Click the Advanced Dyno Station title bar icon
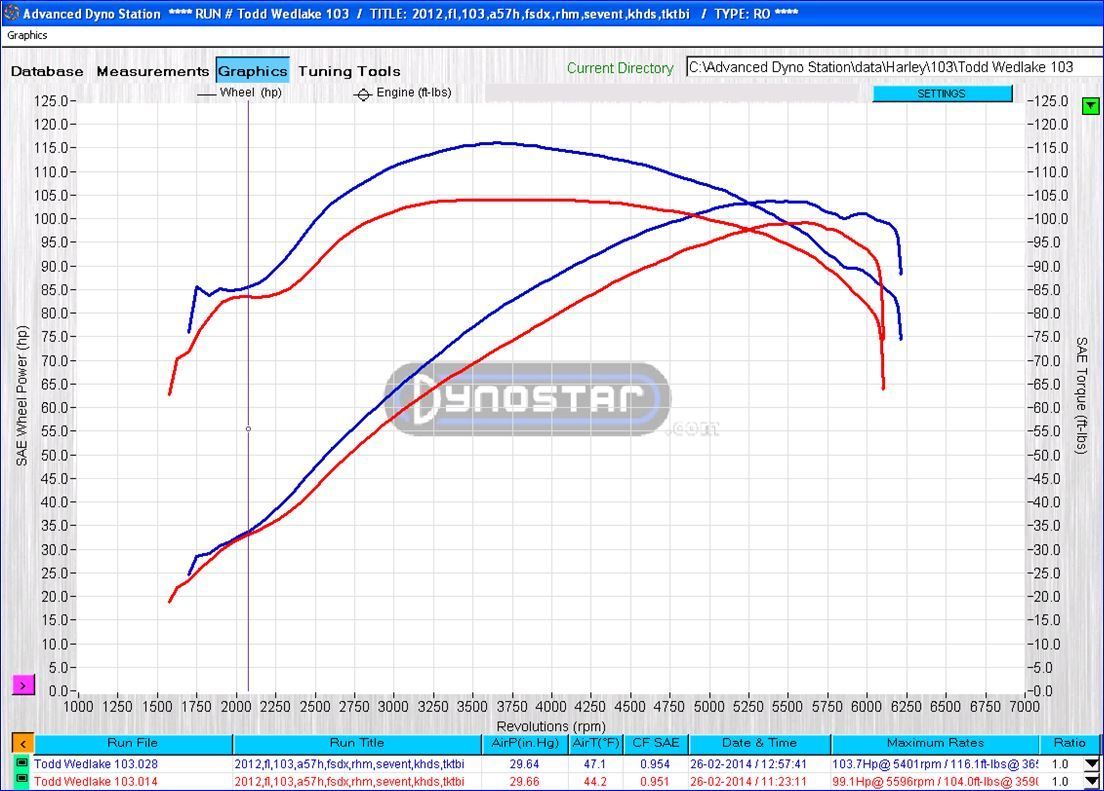This screenshot has height=791, width=1104. coord(11,13)
